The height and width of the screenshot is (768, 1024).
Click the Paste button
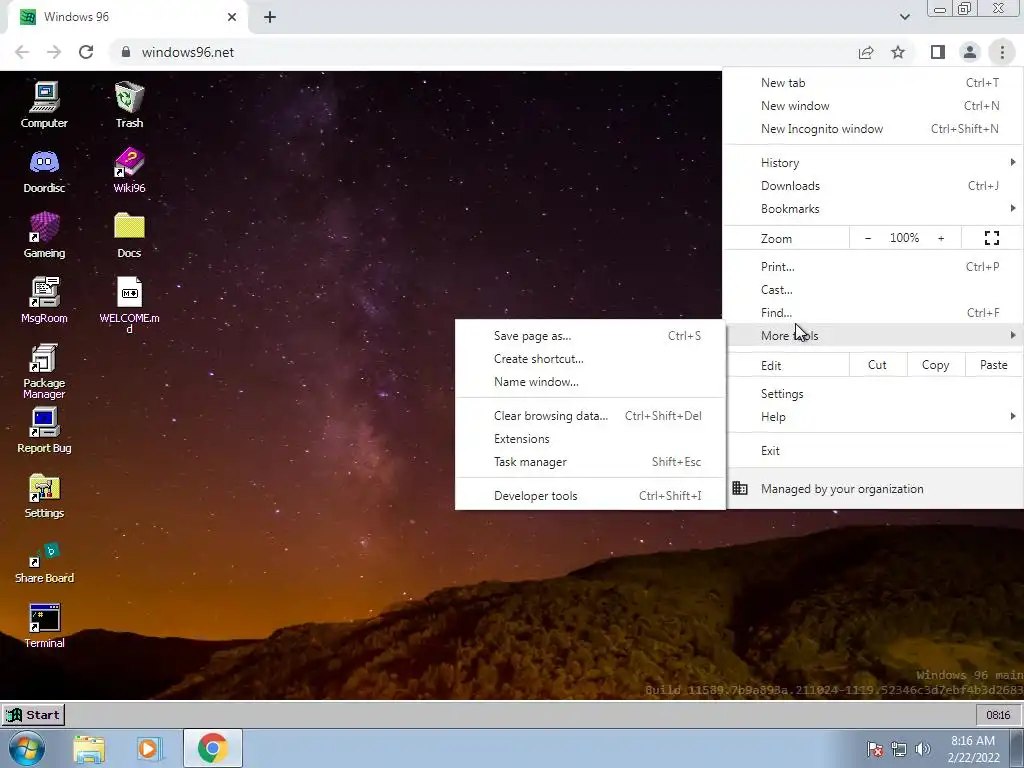(x=993, y=365)
